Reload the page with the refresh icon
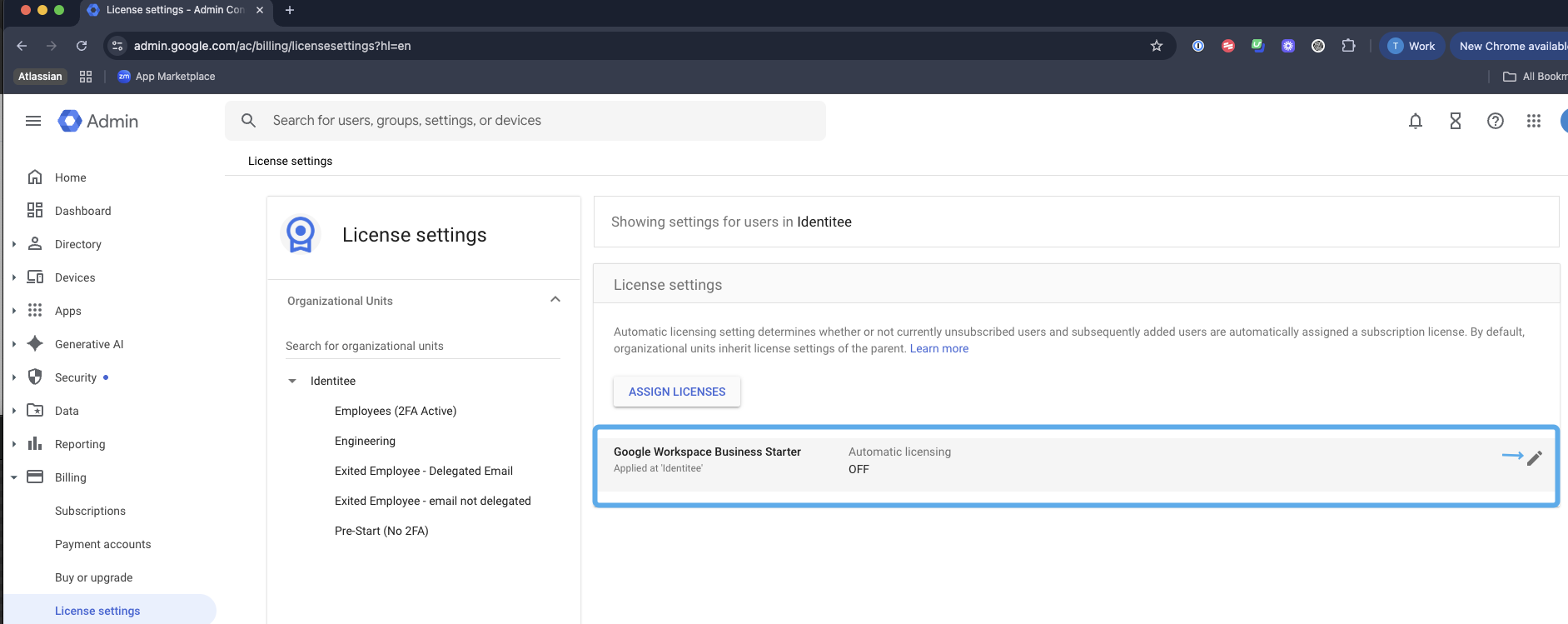Image resolution: width=1568 pixels, height=624 pixels. click(82, 46)
